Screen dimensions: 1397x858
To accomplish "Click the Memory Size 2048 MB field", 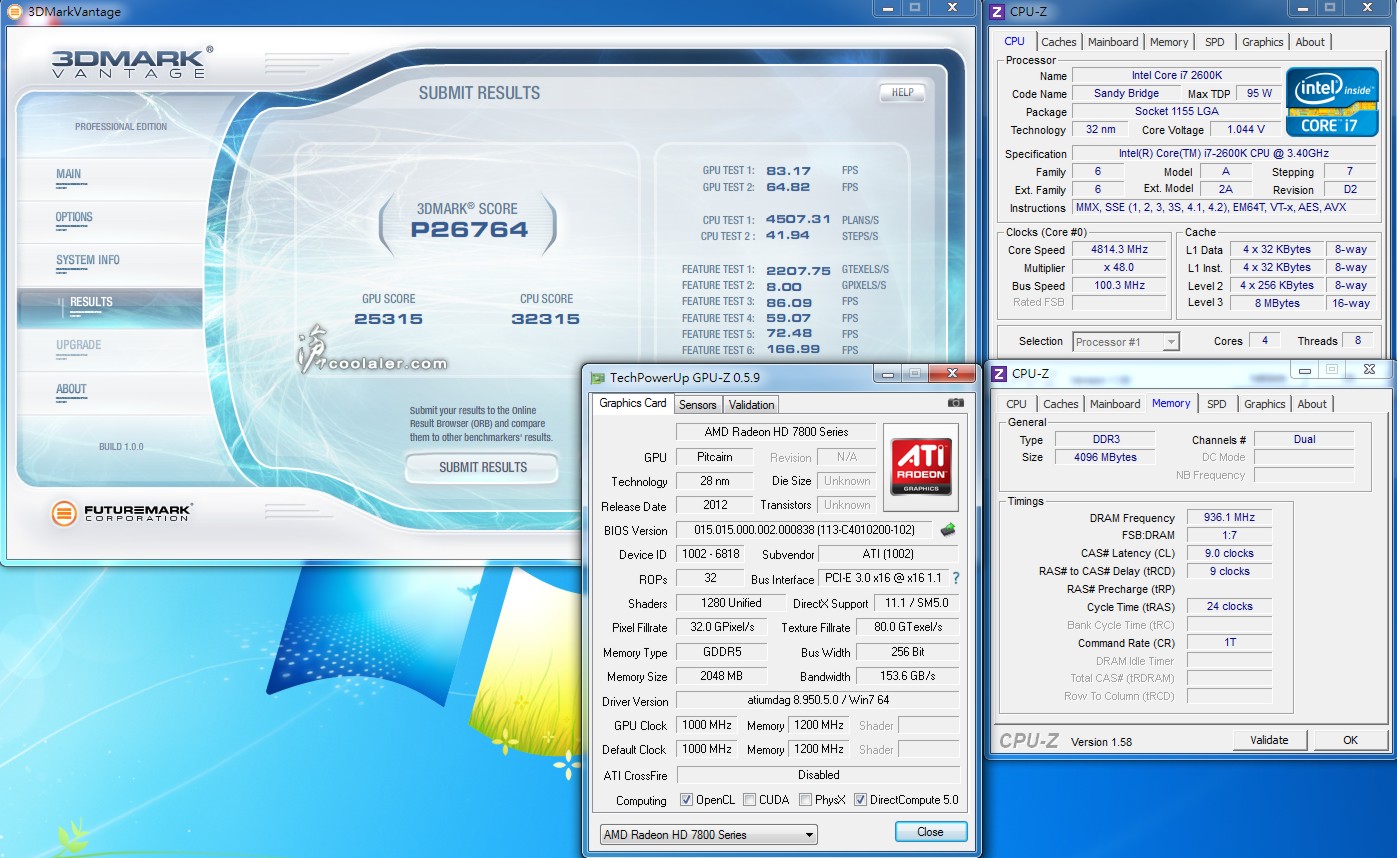I will click(721, 676).
